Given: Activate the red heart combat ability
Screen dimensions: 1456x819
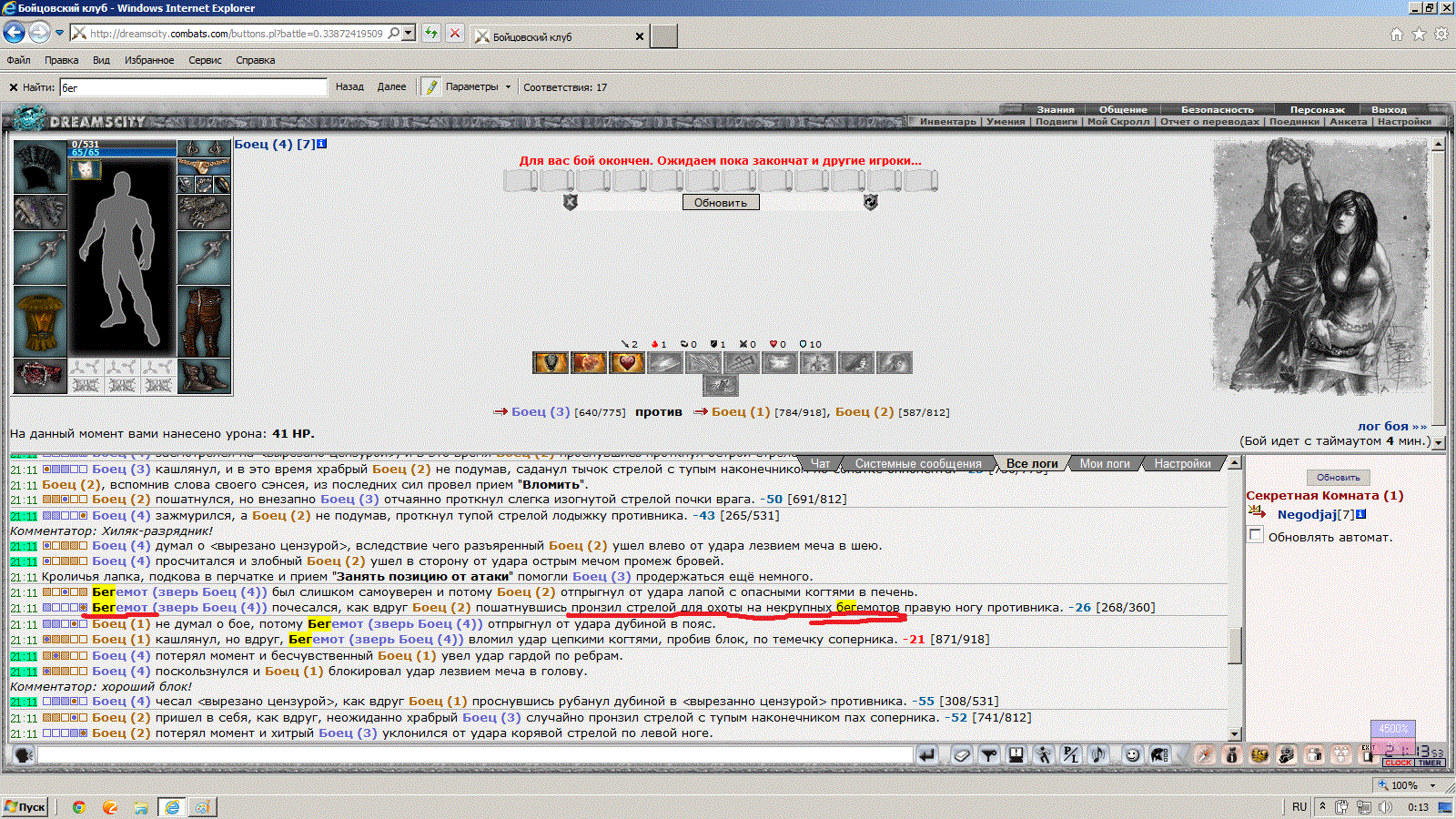Looking at the screenshot, I should [x=627, y=363].
